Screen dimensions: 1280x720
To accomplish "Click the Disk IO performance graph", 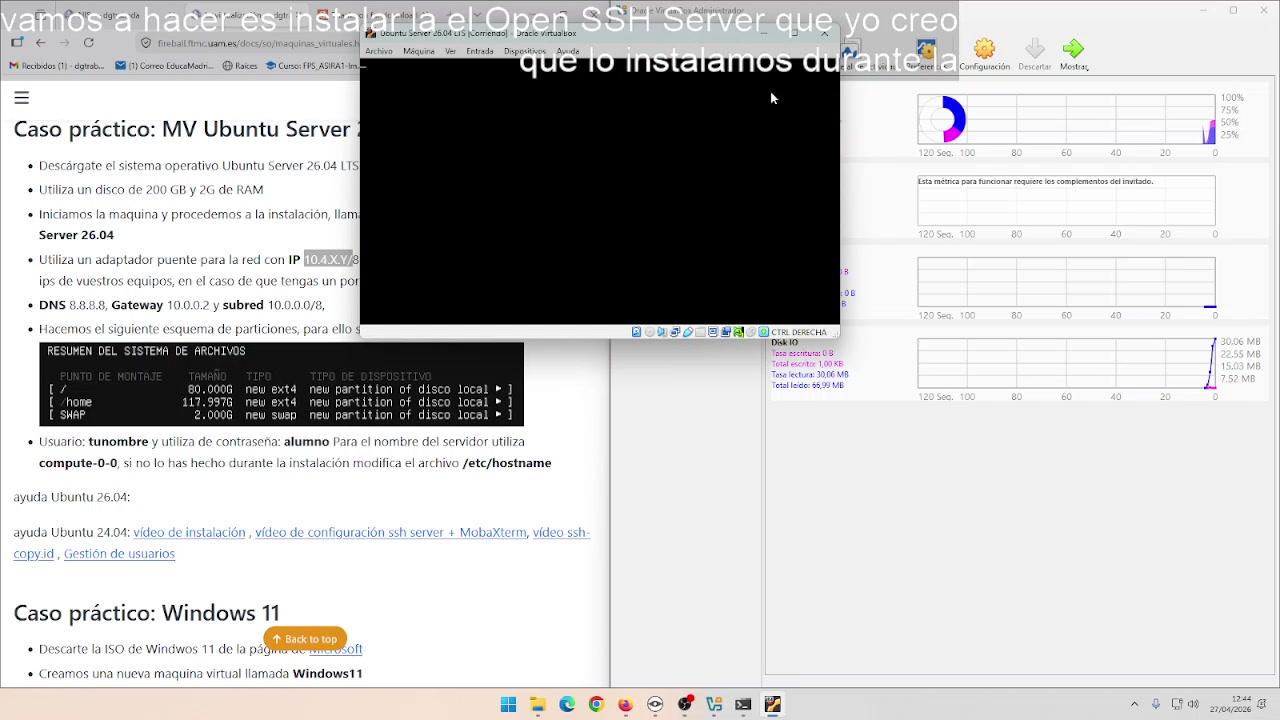I will click(x=1066, y=363).
